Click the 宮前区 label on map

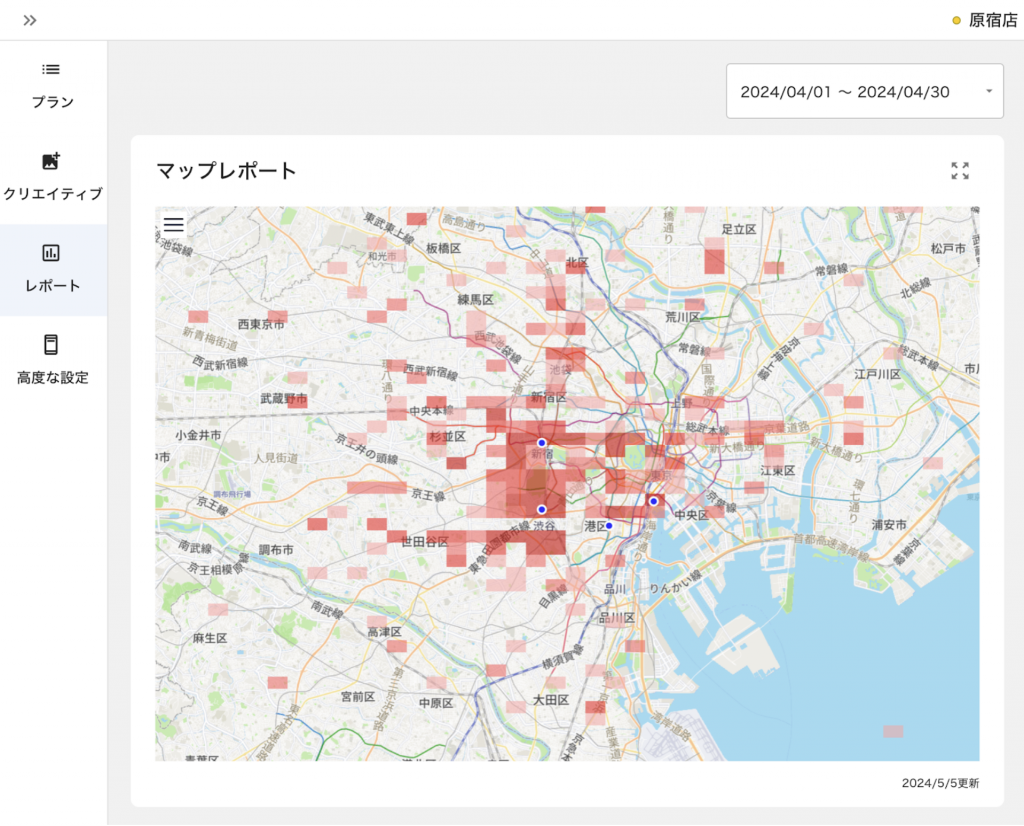click(x=358, y=697)
